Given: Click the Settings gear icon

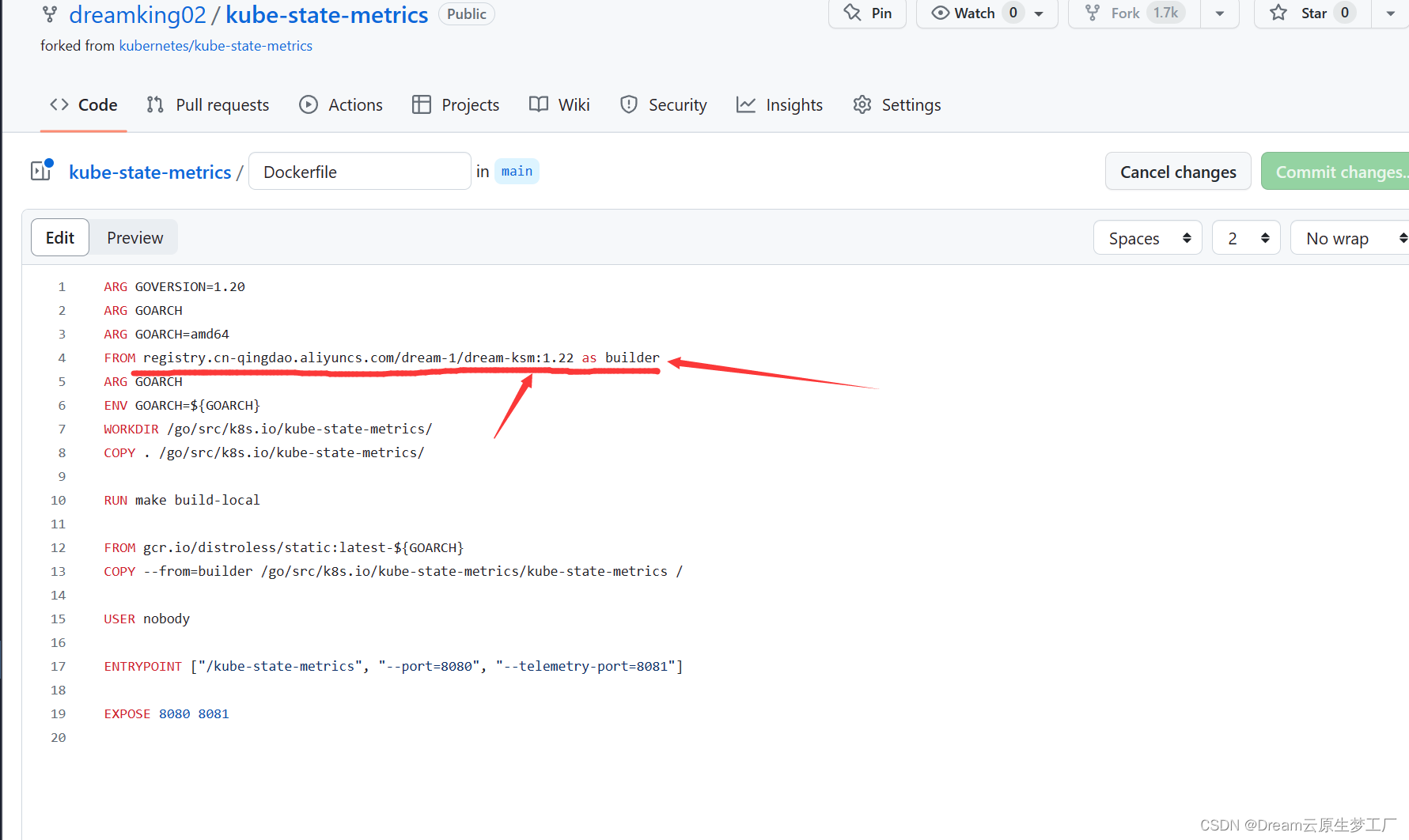Looking at the screenshot, I should tap(862, 104).
